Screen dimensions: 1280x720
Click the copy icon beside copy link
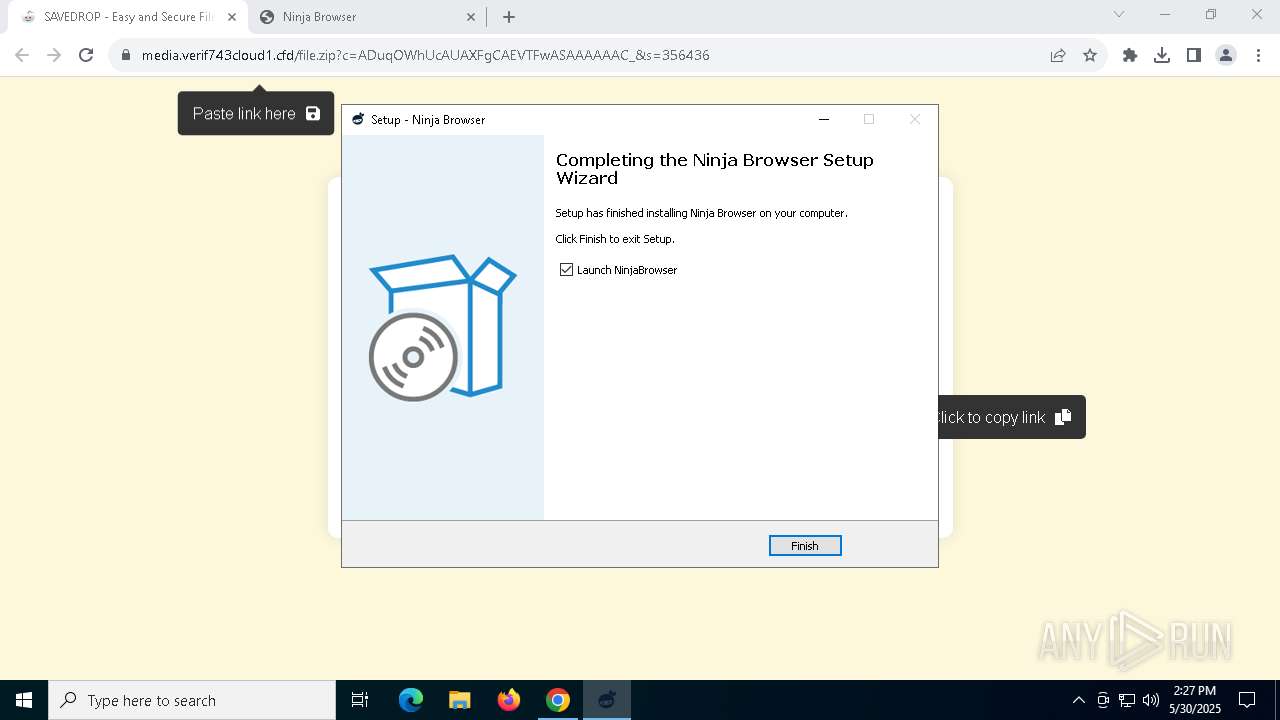(1063, 417)
